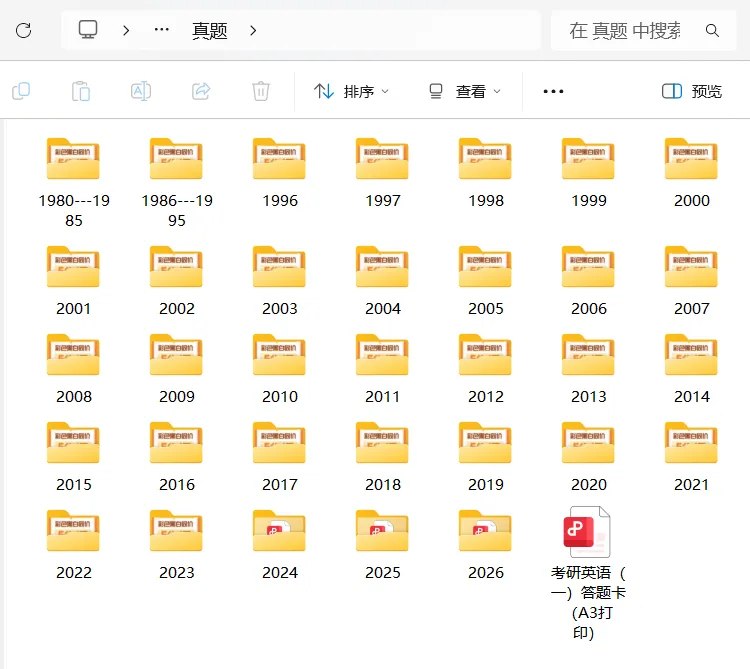This screenshot has width=750, height=669.
Task: Select the 真题 breadcrumb segment
Action: (x=210, y=31)
